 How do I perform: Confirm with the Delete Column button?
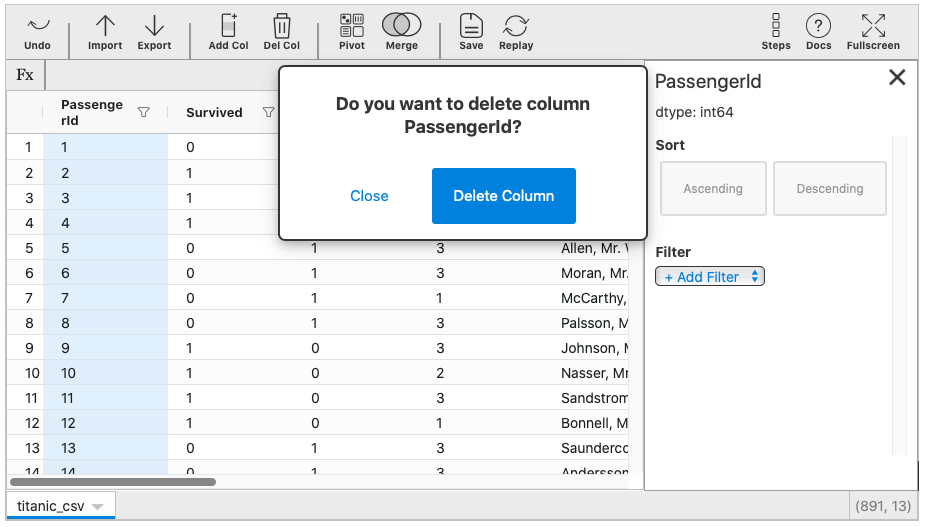[504, 196]
